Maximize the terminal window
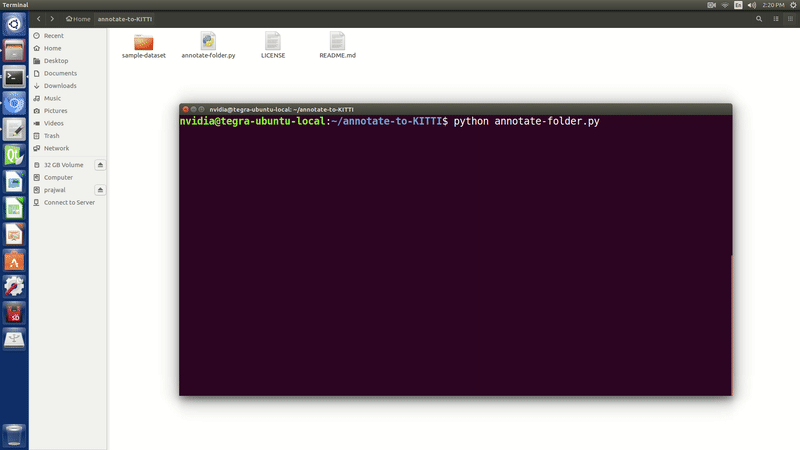 tap(202, 109)
